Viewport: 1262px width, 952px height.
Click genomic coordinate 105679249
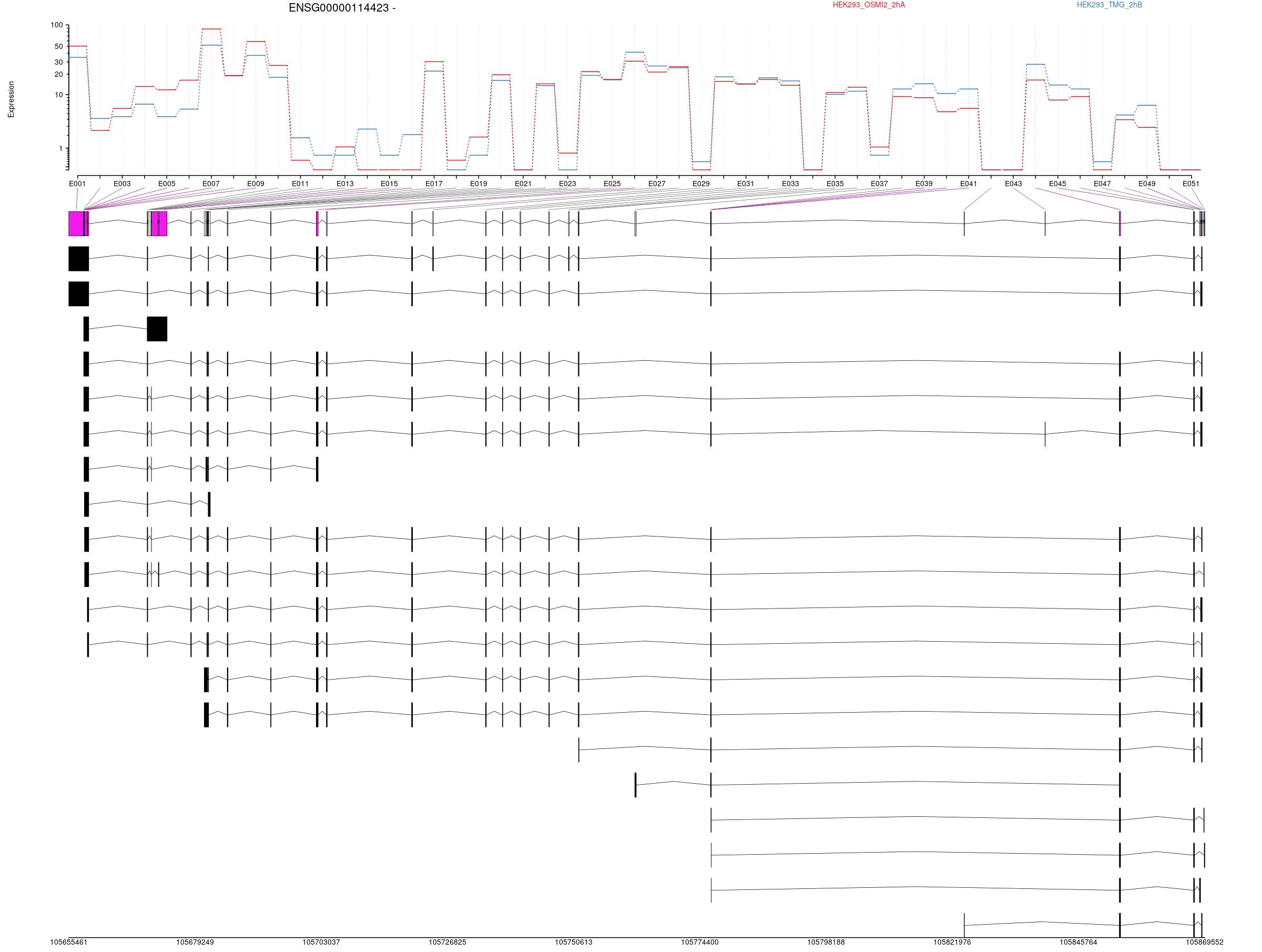(195, 943)
